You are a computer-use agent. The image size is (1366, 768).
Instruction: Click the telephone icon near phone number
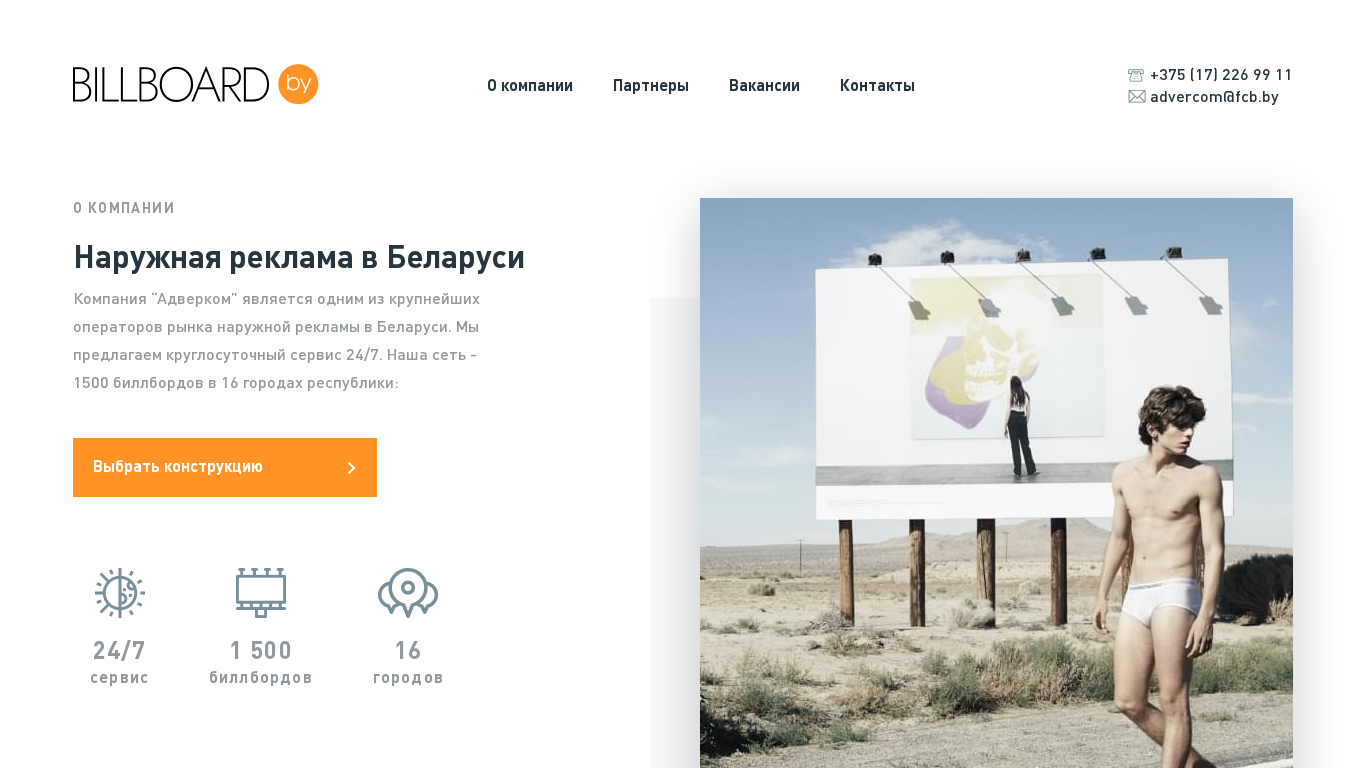[1136, 75]
